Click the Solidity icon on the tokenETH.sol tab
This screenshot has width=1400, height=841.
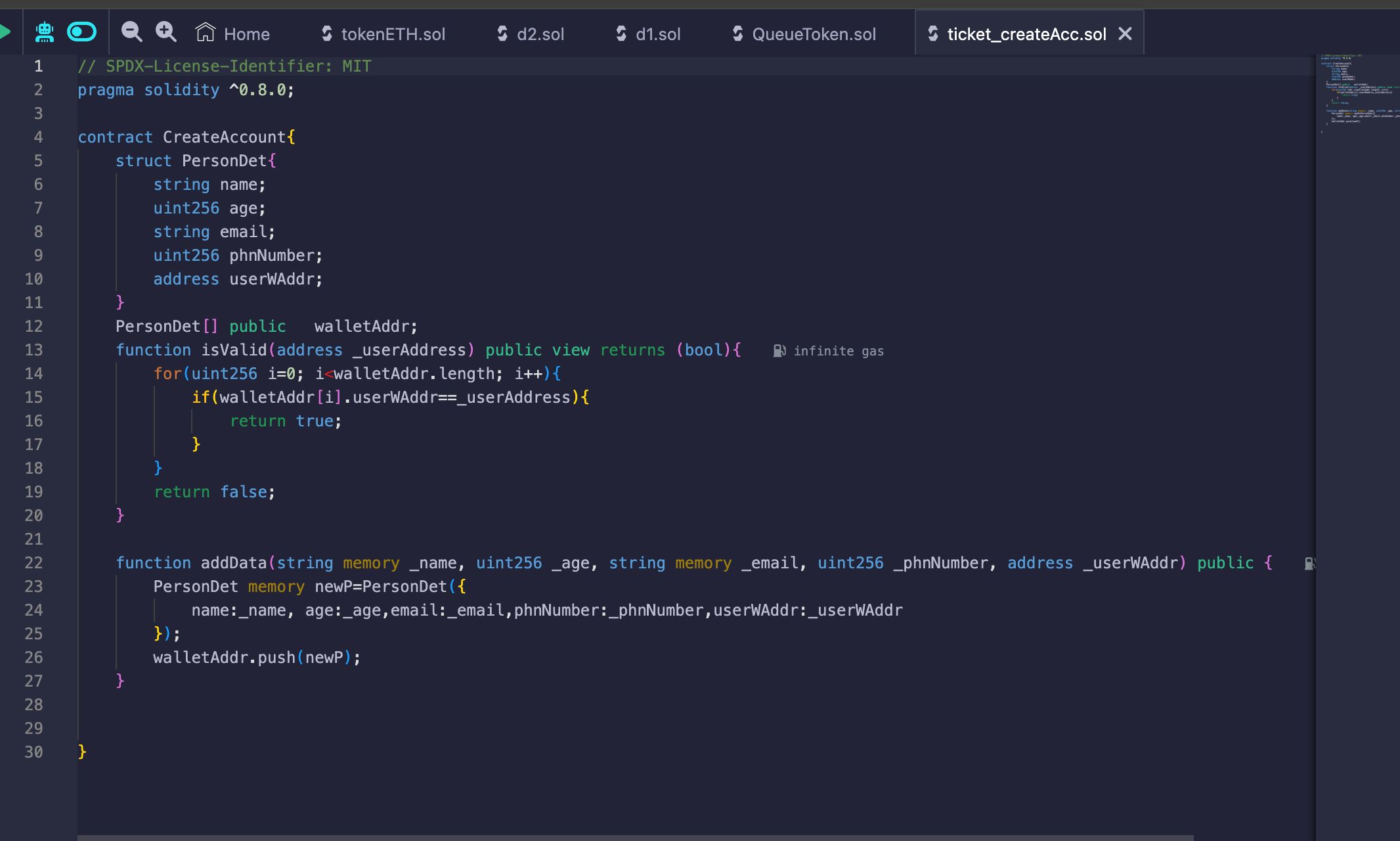point(326,34)
